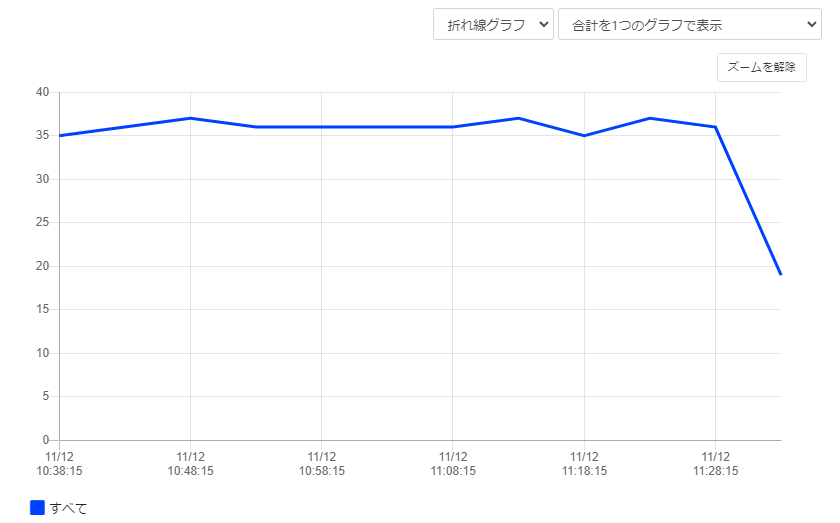This screenshot has height=523, width=840.
Task: Click the ズームを解除 button
Action: pyautogui.click(x=761, y=67)
